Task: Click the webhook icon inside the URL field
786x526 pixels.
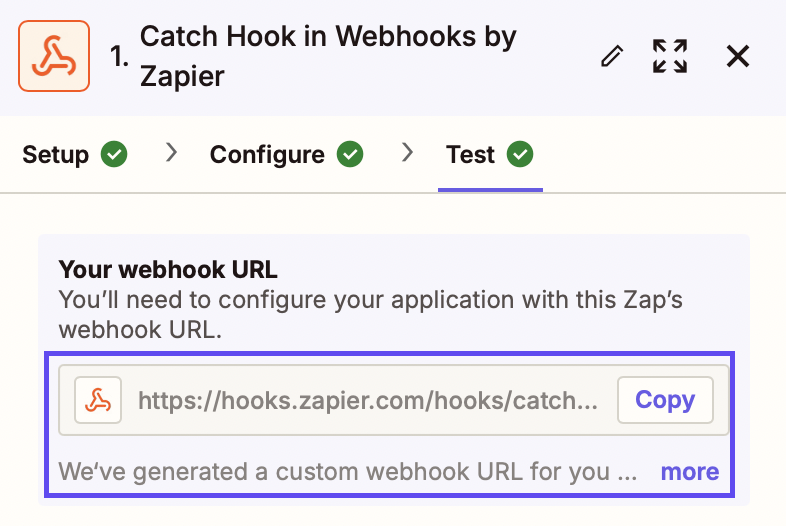Action: click(x=98, y=400)
